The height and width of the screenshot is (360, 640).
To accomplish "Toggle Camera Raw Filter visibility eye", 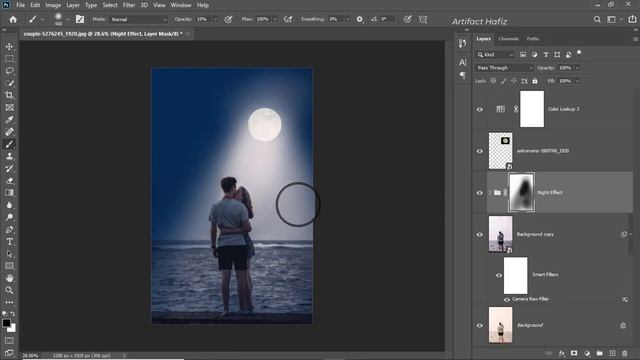I will (x=507, y=300).
